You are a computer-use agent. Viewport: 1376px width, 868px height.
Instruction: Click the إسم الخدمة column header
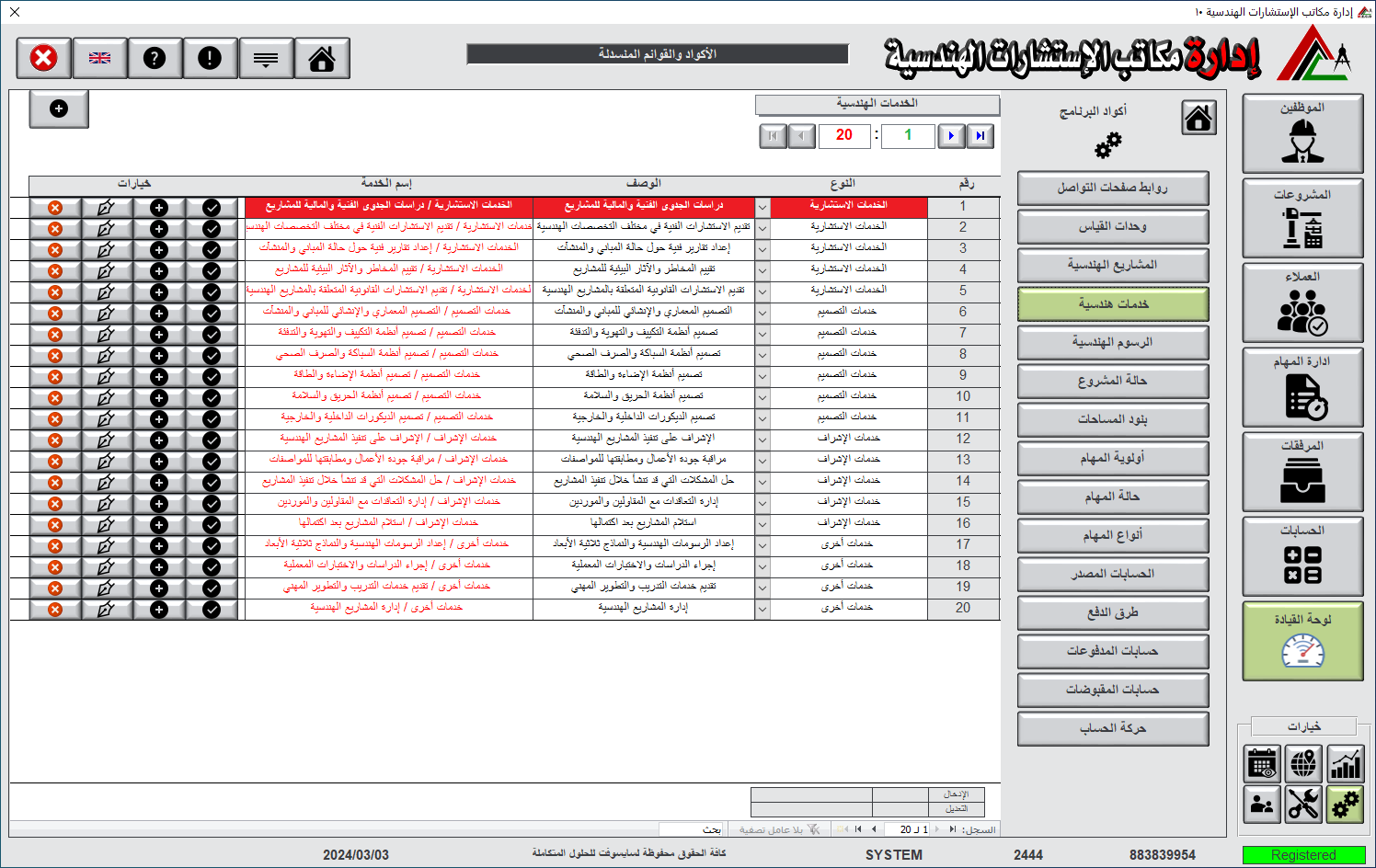coord(387,184)
